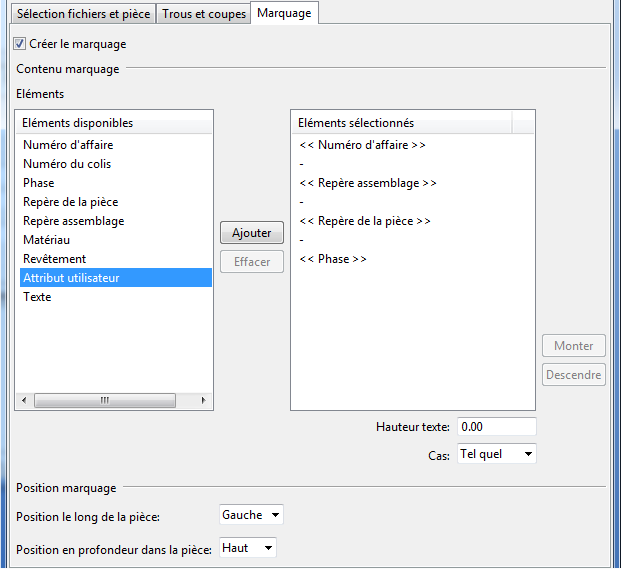Open Position en profondeur dropdown
The image size is (621, 569).
(247, 548)
